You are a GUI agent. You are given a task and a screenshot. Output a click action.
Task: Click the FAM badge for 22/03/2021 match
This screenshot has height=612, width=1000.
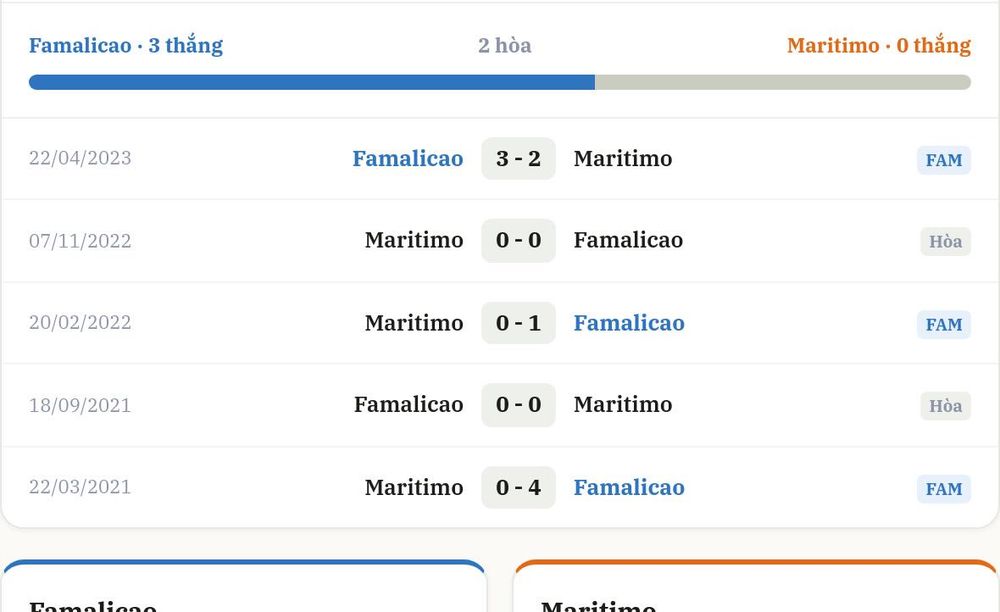(x=944, y=489)
